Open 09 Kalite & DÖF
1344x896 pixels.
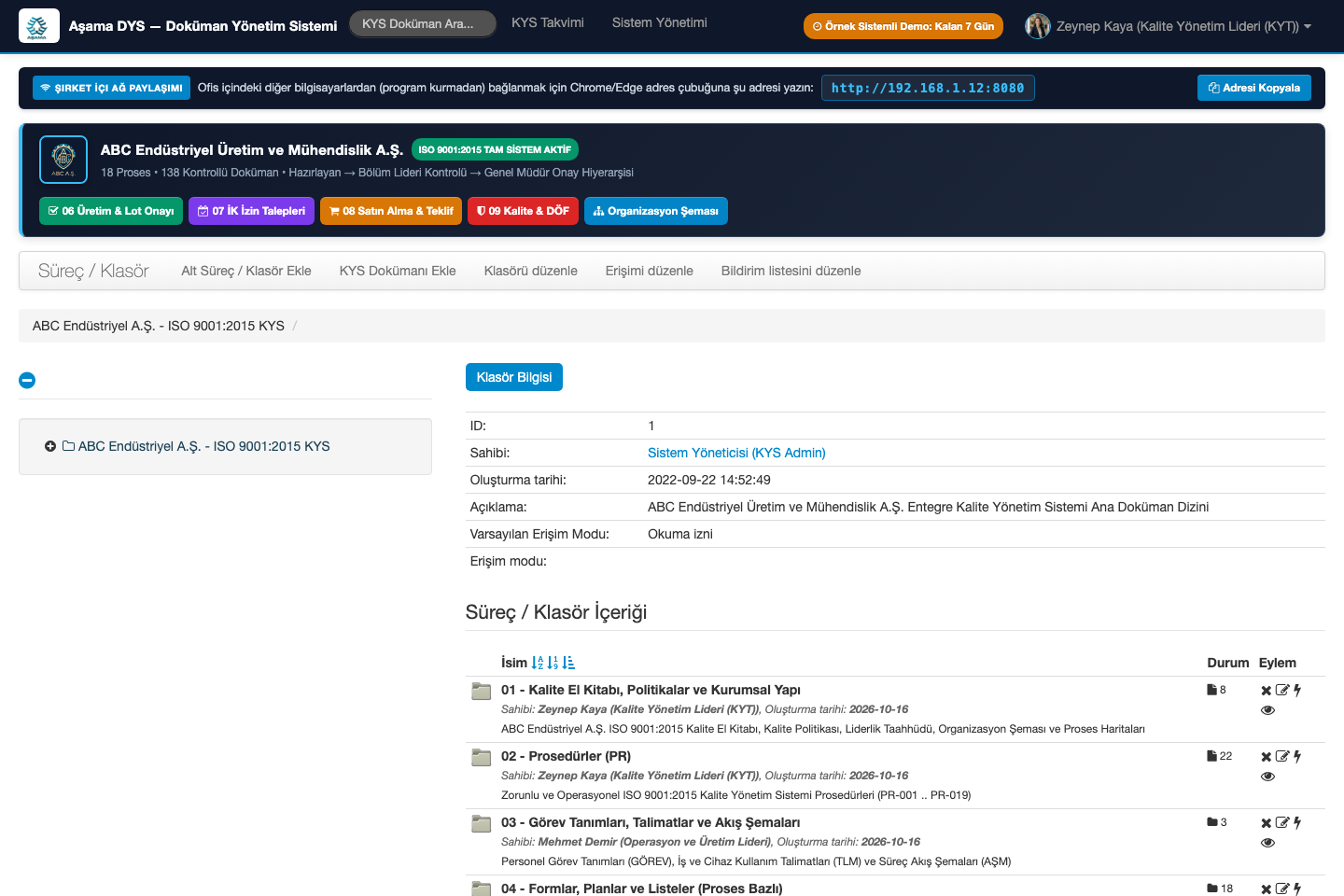(523, 211)
